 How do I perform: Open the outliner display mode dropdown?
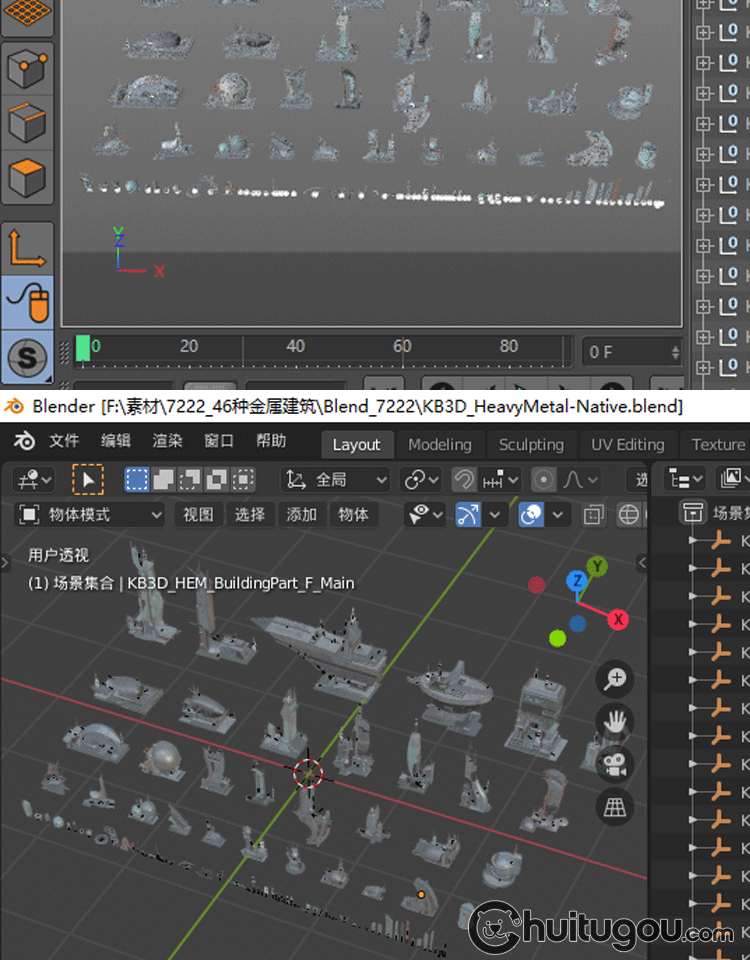point(732,479)
